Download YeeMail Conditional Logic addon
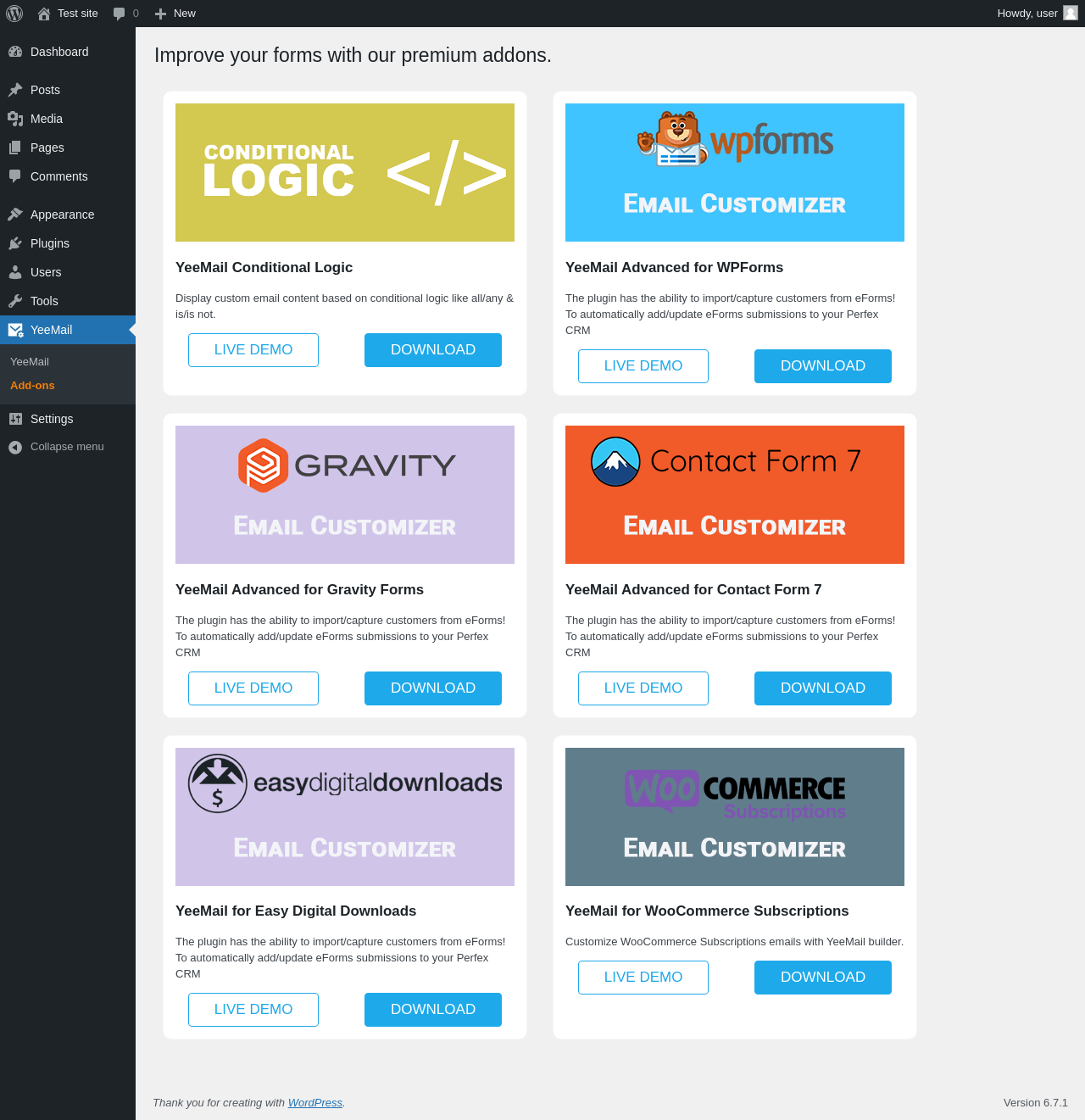 pos(433,350)
